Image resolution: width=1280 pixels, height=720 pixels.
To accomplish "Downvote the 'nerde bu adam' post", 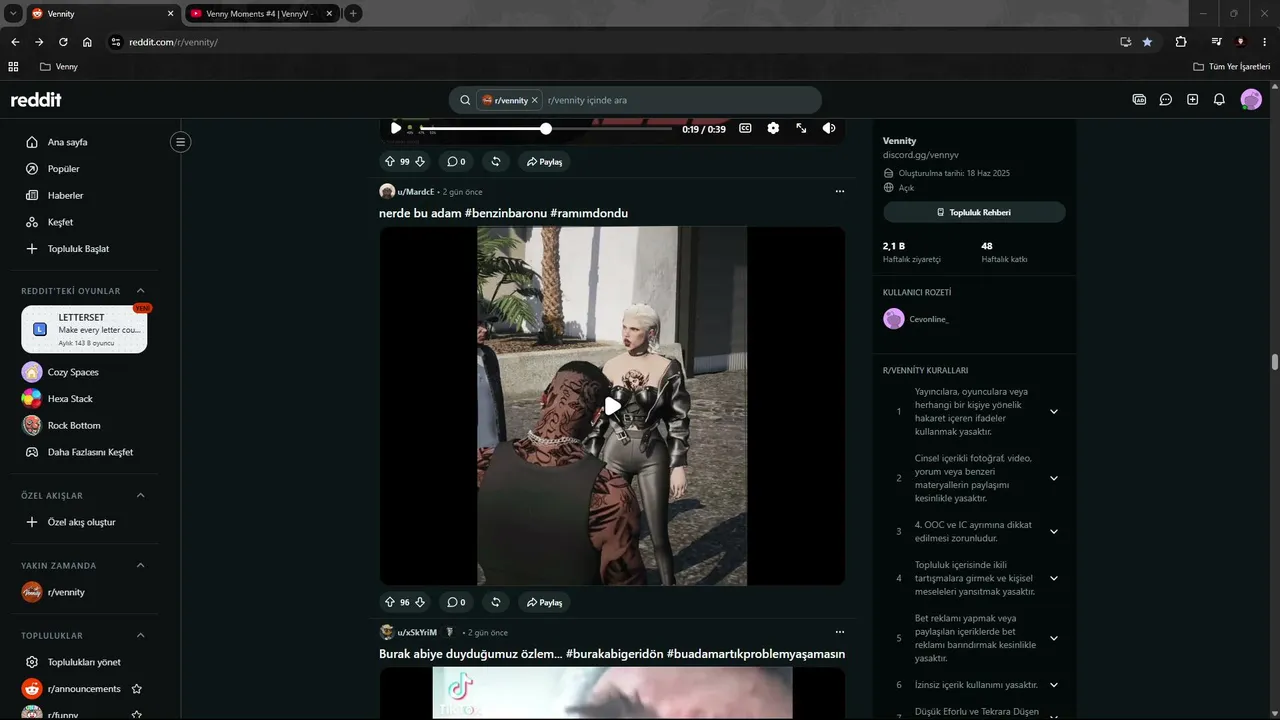I will coord(420,602).
